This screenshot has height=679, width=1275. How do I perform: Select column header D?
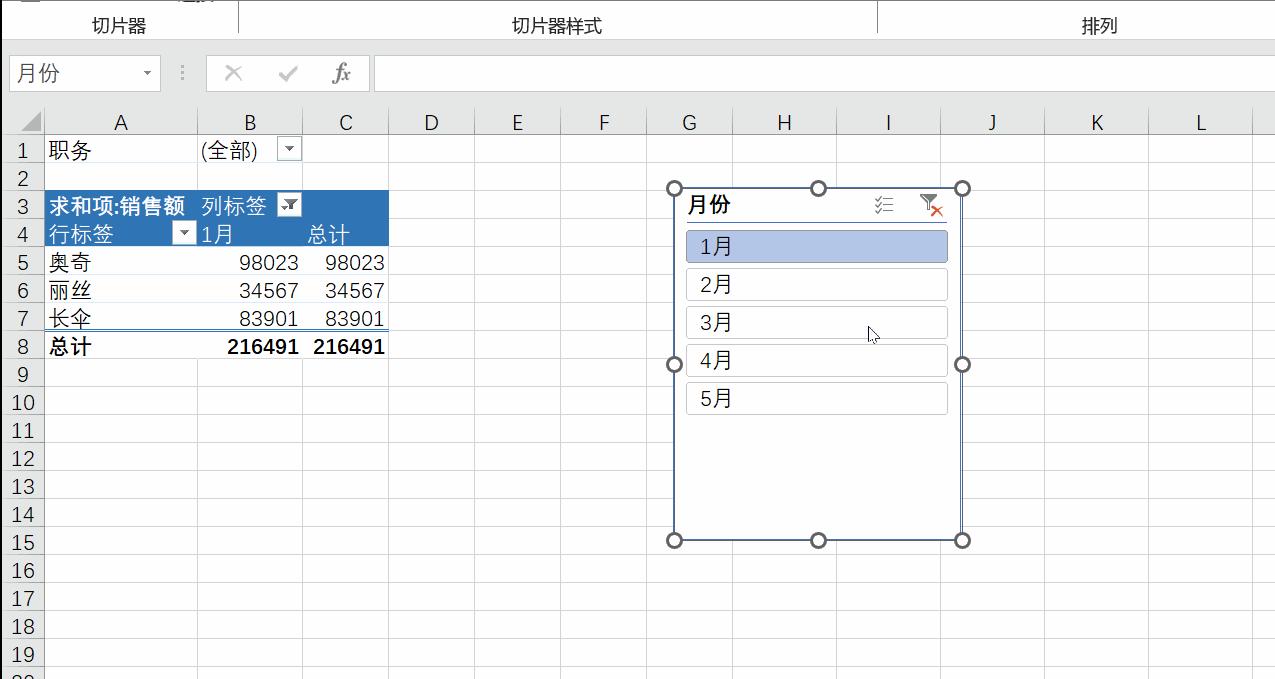pyautogui.click(x=431, y=123)
